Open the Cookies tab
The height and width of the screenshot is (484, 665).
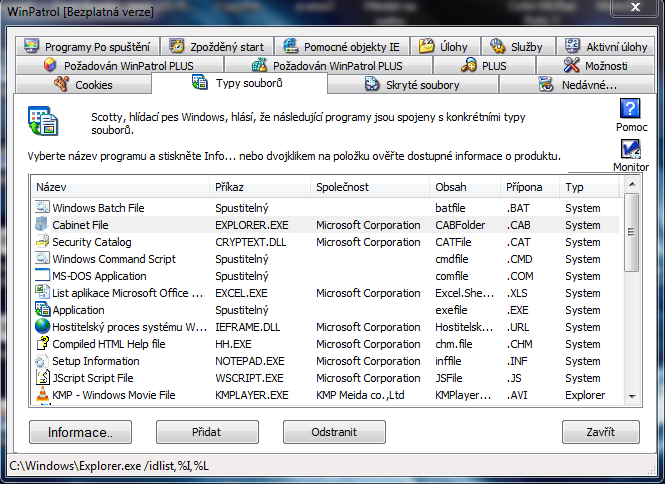(x=83, y=84)
